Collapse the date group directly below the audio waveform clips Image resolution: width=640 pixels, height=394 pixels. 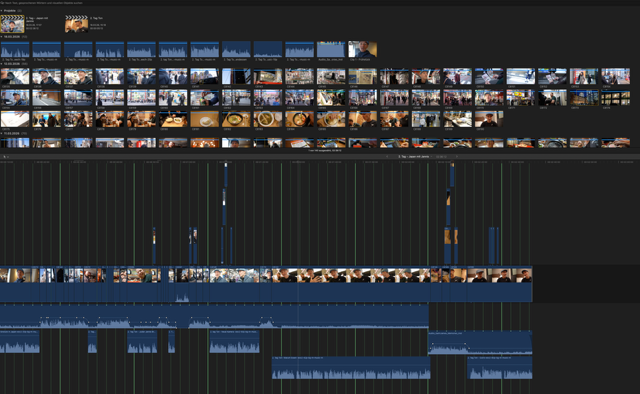point(2,64)
